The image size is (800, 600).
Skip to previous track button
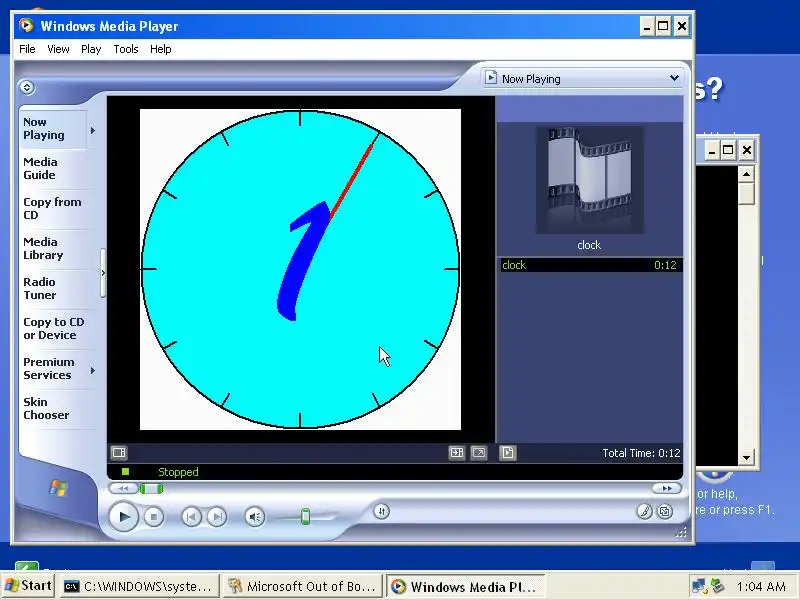[x=191, y=517]
